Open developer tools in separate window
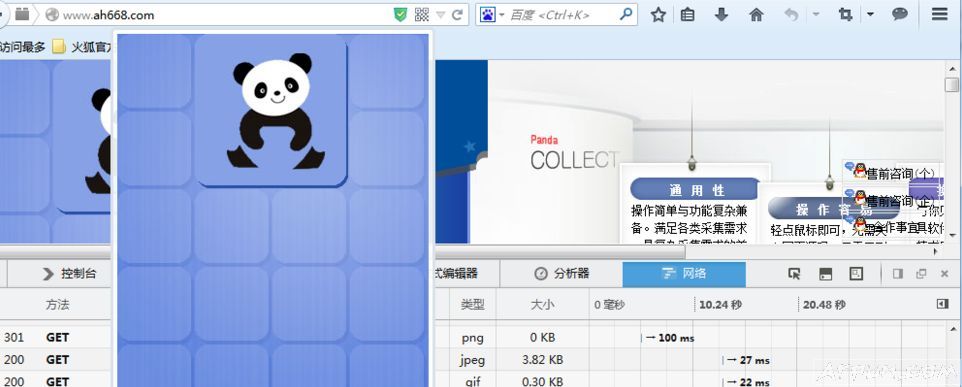The width and height of the screenshot is (962, 387). tap(921, 274)
